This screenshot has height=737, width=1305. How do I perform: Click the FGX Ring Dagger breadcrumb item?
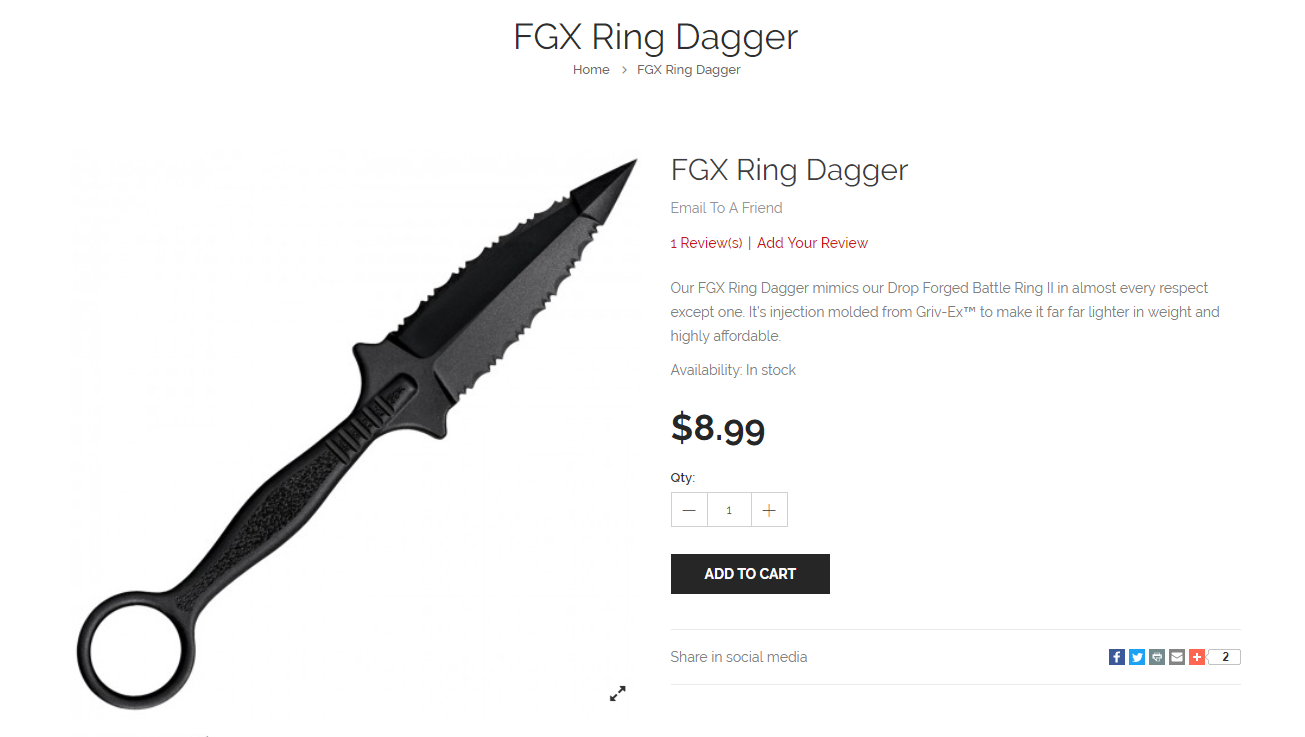689,70
